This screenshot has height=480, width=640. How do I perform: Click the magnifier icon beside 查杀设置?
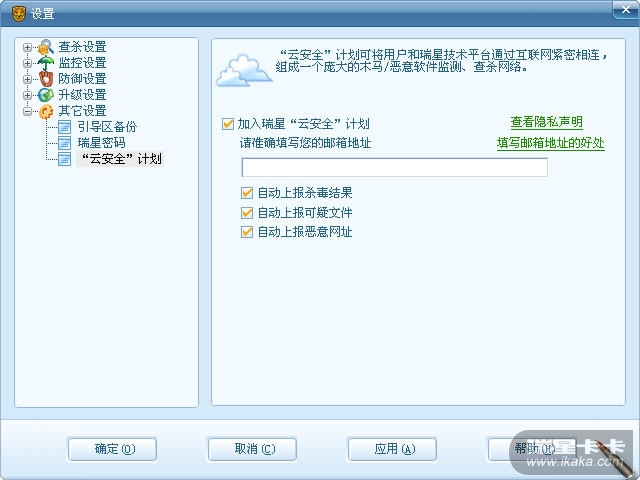[x=46, y=47]
